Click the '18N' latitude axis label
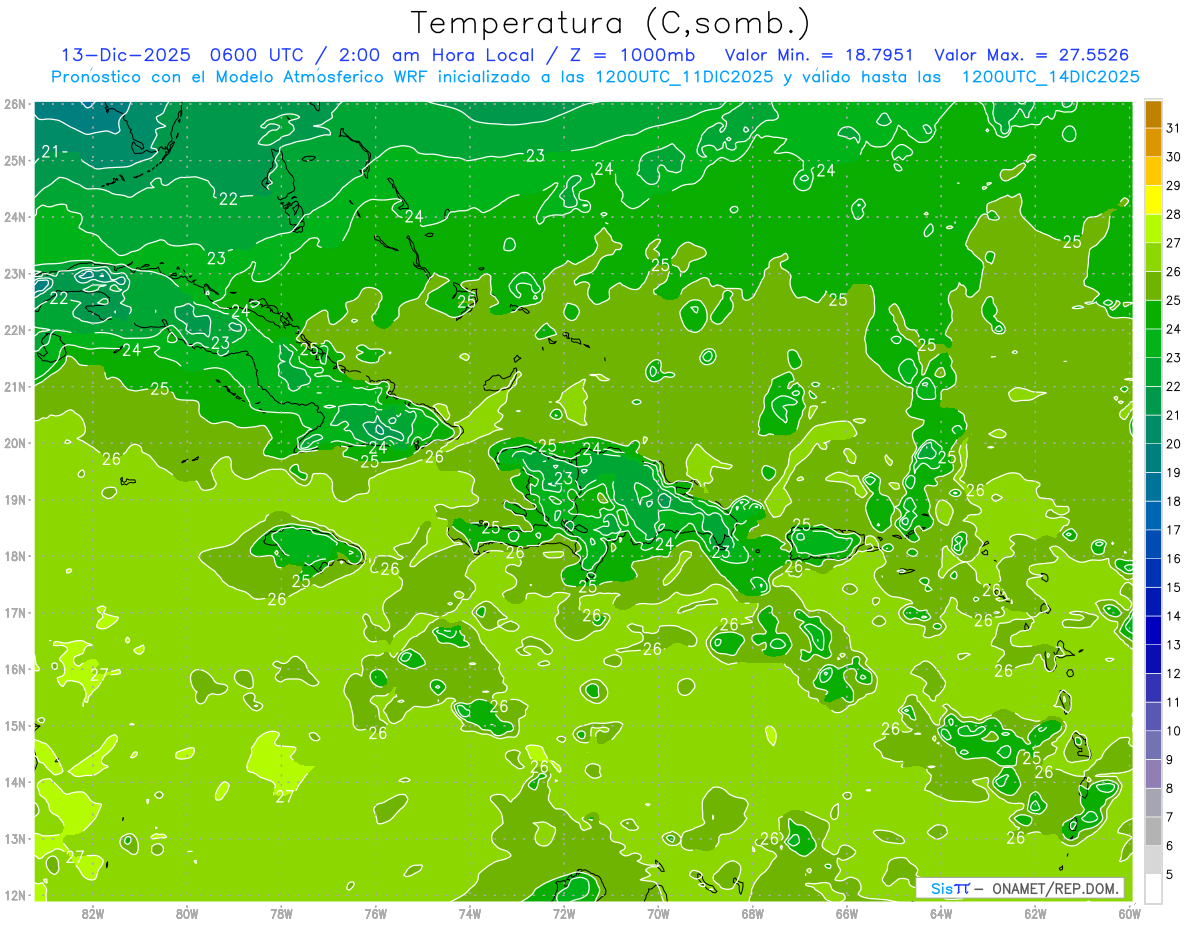 click(x=15, y=556)
